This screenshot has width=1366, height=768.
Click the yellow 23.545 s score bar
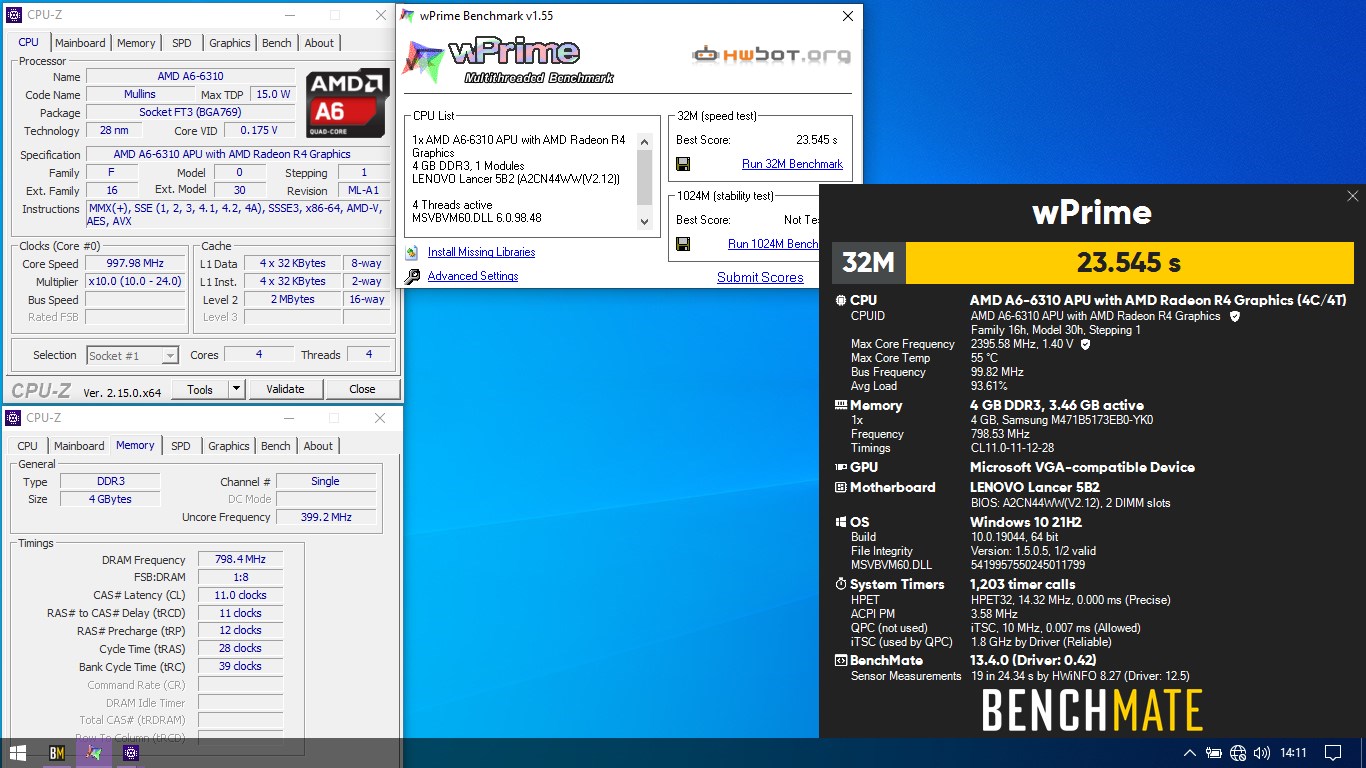(x=1129, y=263)
